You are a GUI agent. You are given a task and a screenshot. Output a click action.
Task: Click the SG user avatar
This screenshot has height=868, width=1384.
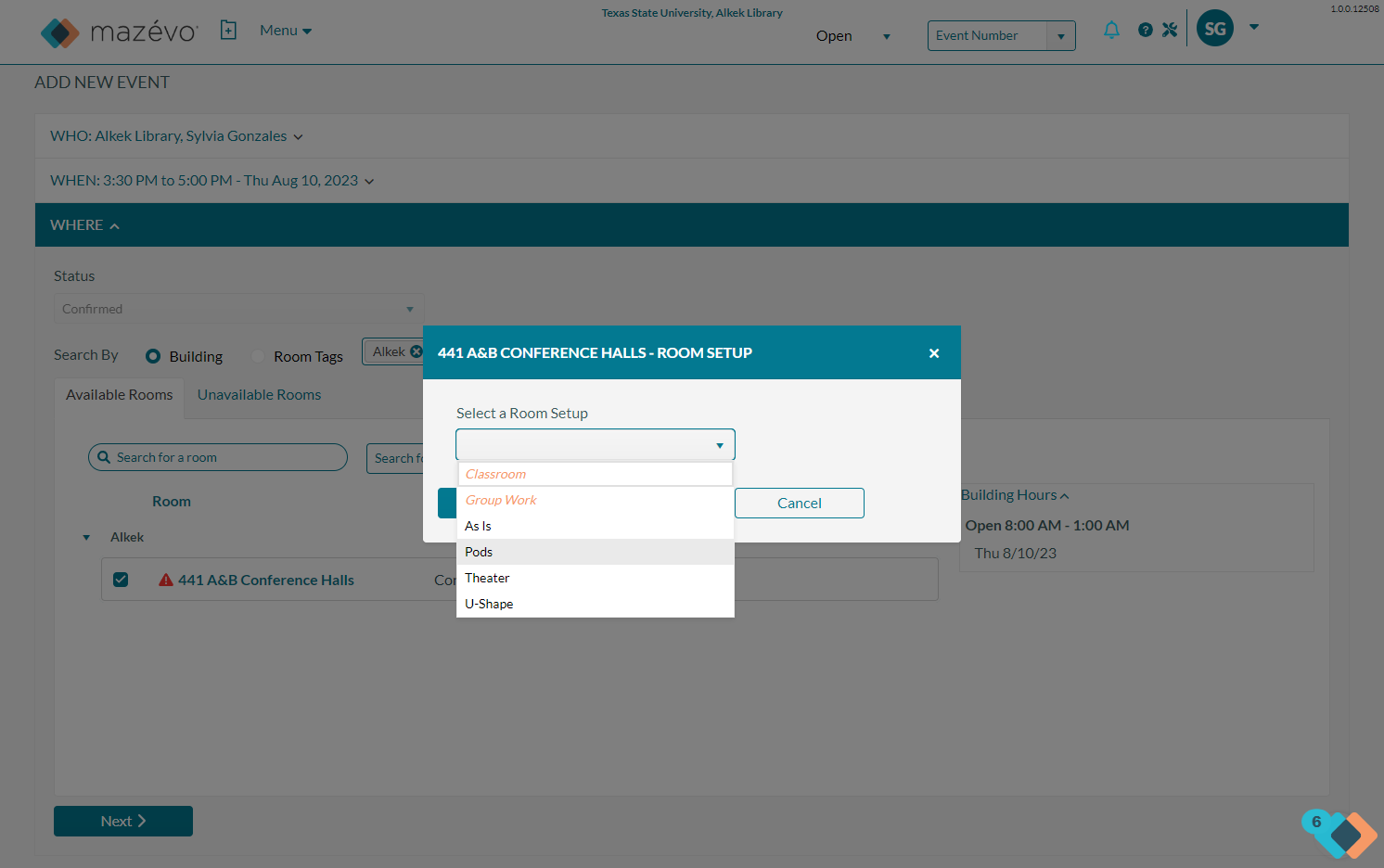(x=1215, y=29)
